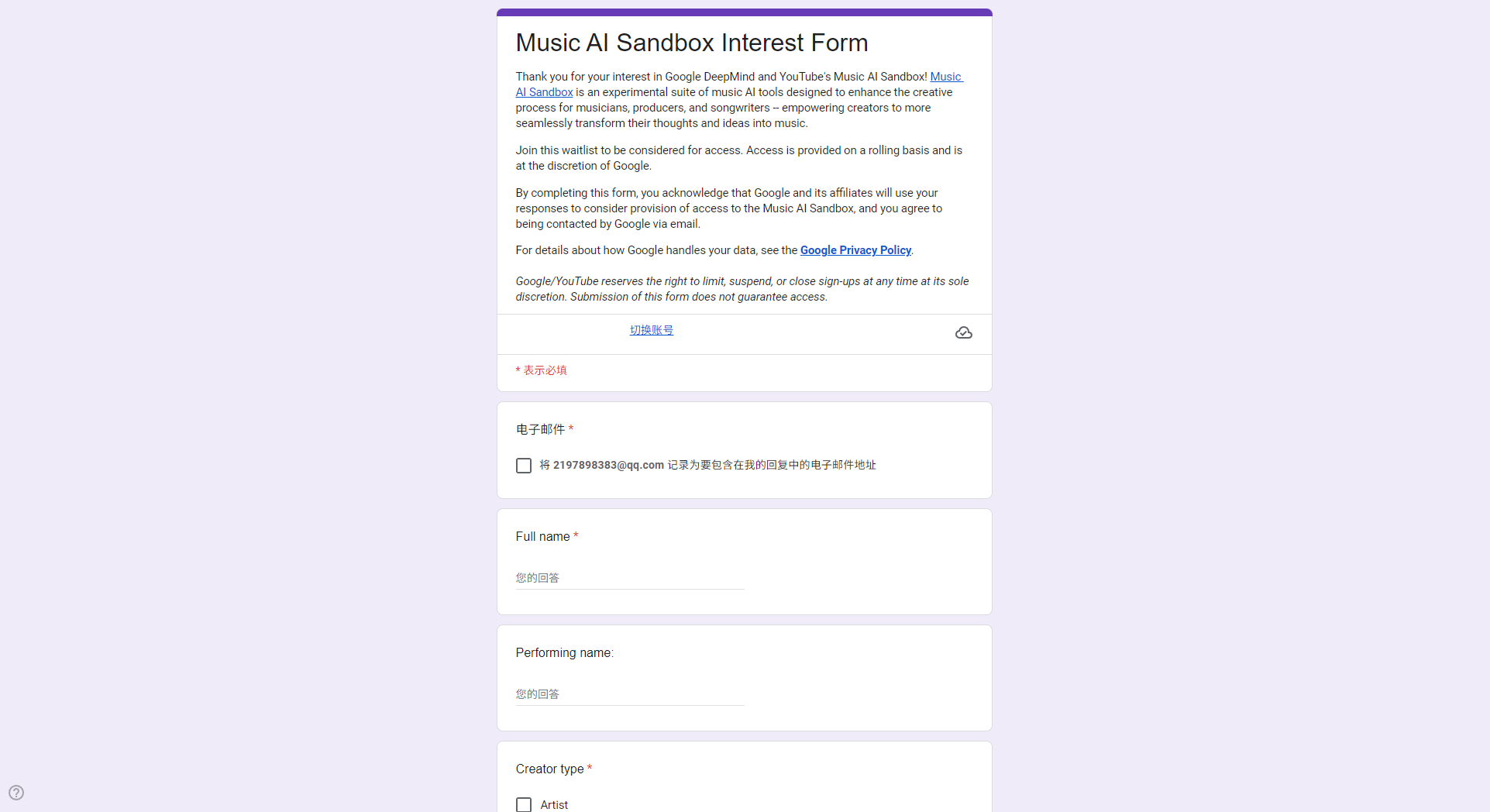The width and height of the screenshot is (1490, 812).
Task: Open the help question mark icon
Action: pyautogui.click(x=16, y=793)
